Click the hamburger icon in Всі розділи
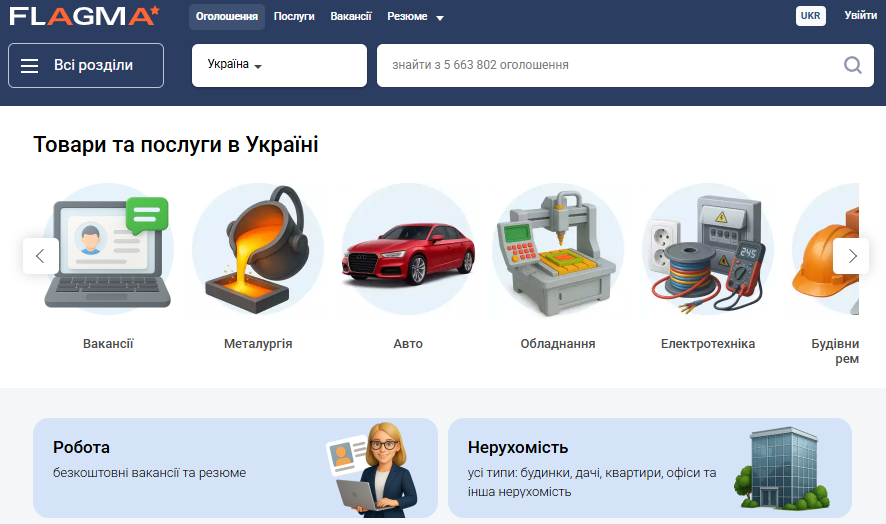Viewport: 886px width, 524px height. click(x=29, y=66)
